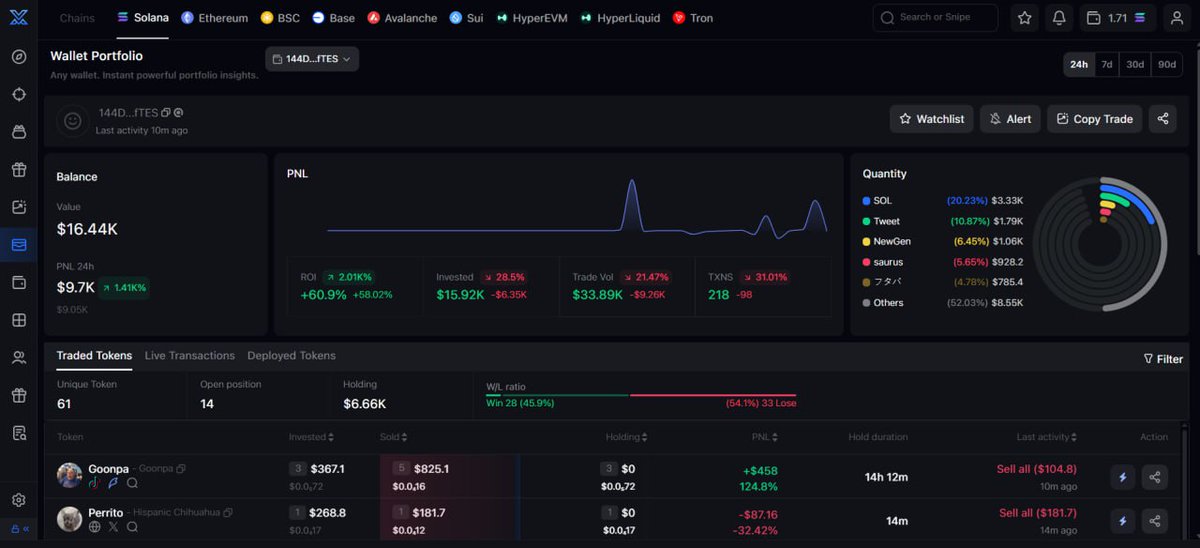Open the Traded Tokens tab
Screen dimensions: 1200x548
point(94,356)
